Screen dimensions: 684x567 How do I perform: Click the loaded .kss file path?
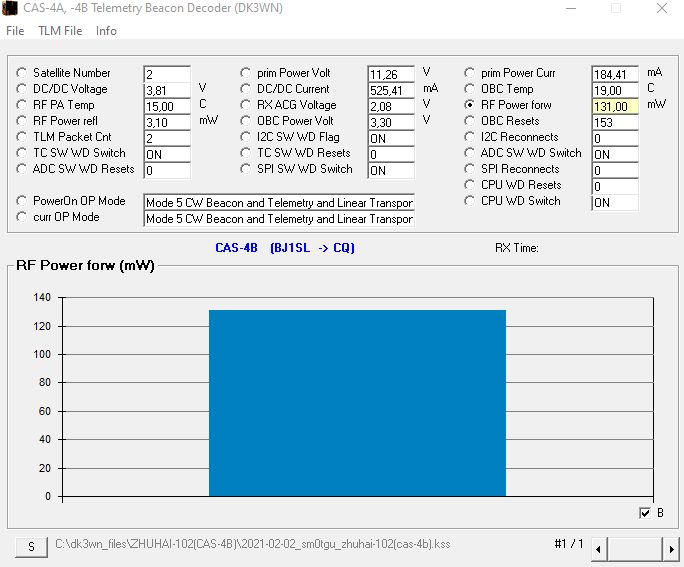point(253,544)
